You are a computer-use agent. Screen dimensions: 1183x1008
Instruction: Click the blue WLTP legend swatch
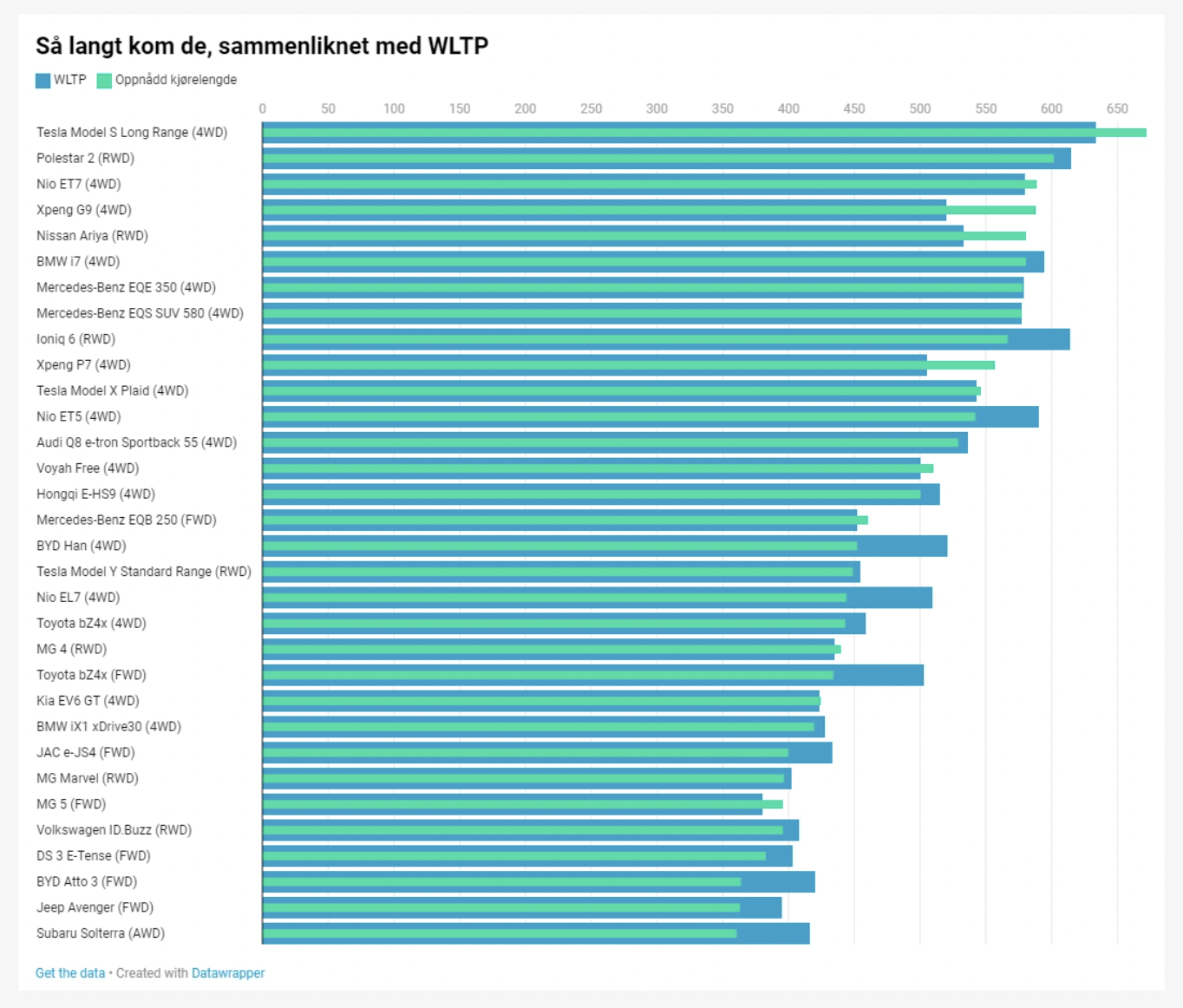42,80
